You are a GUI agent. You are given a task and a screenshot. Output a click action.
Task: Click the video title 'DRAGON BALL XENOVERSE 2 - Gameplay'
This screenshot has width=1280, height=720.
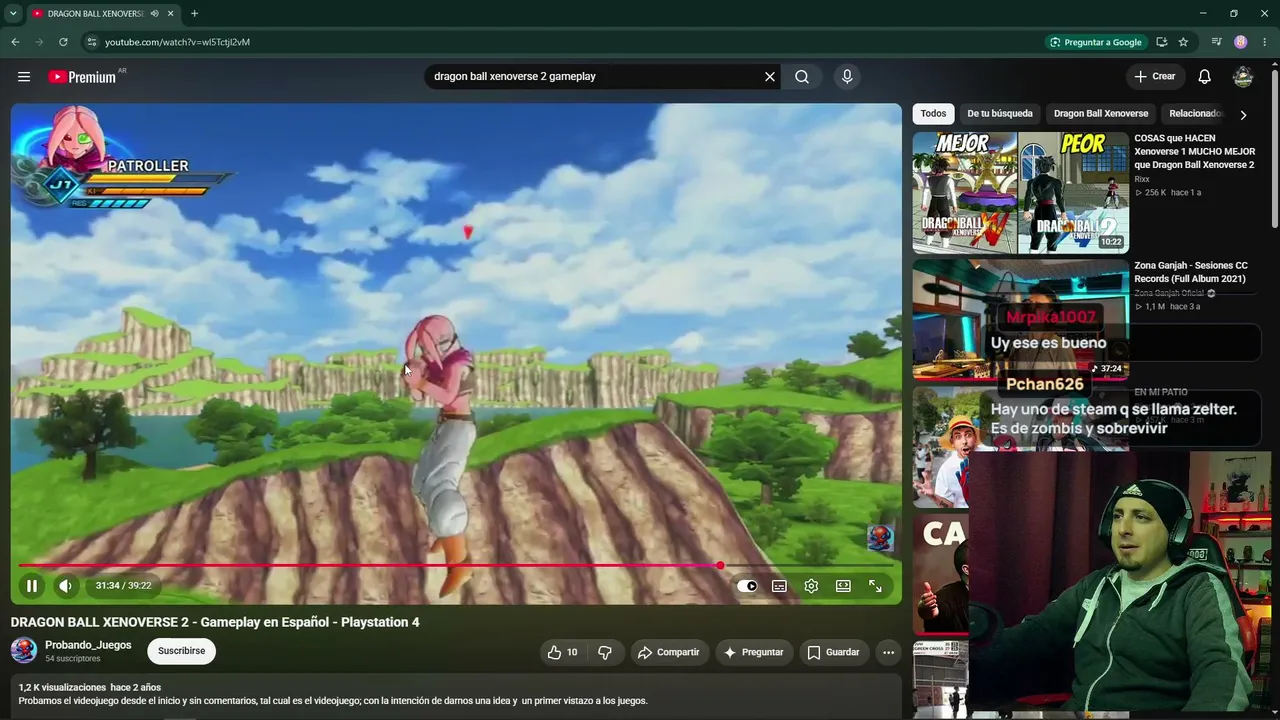tap(215, 622)
